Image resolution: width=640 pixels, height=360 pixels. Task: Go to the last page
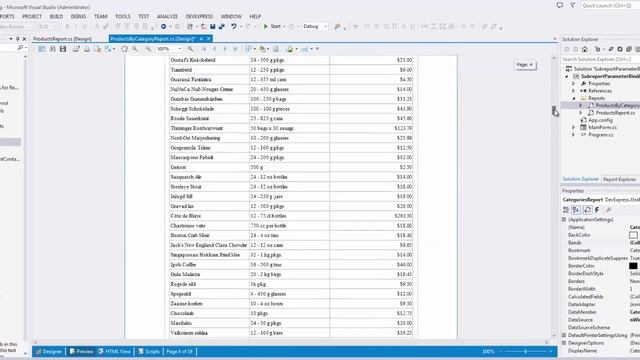[236, 49]
